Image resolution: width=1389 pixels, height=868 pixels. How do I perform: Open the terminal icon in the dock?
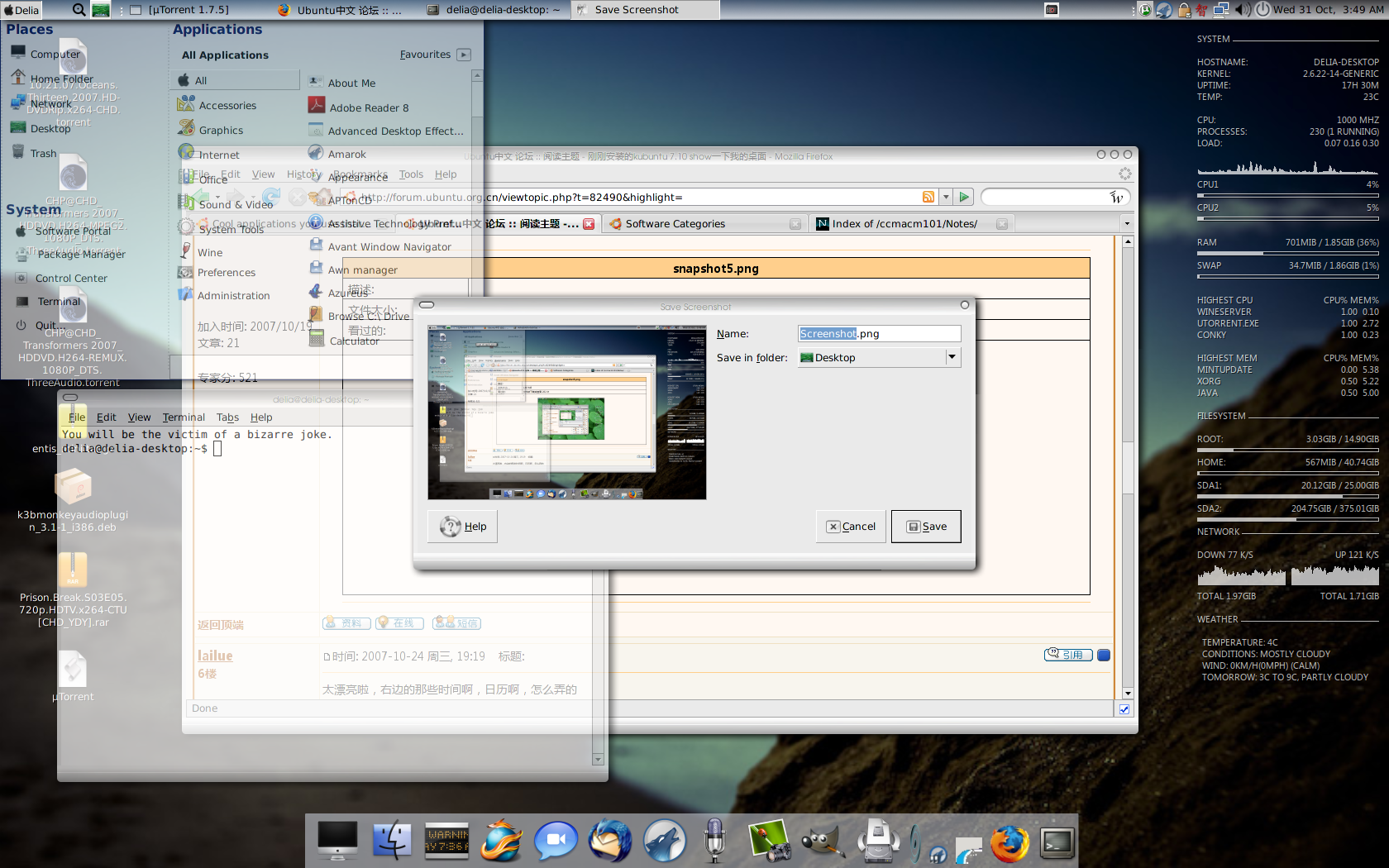pyautogui.click(x=1057, y=843)
